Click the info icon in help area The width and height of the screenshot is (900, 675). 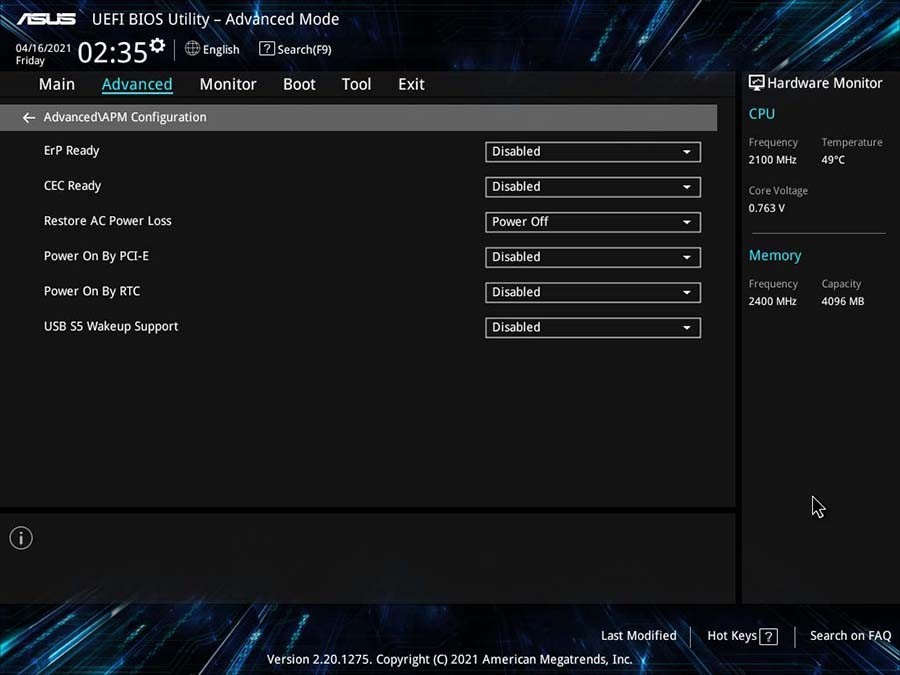[21, 538]
